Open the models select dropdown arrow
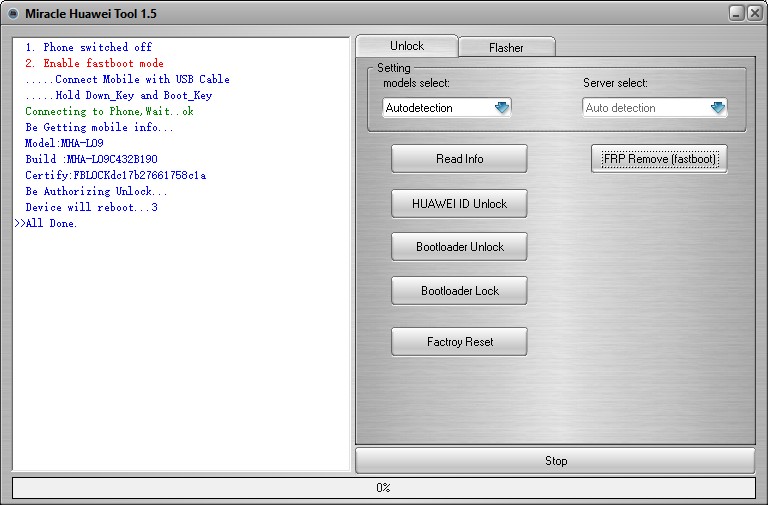 click(502, 108)
